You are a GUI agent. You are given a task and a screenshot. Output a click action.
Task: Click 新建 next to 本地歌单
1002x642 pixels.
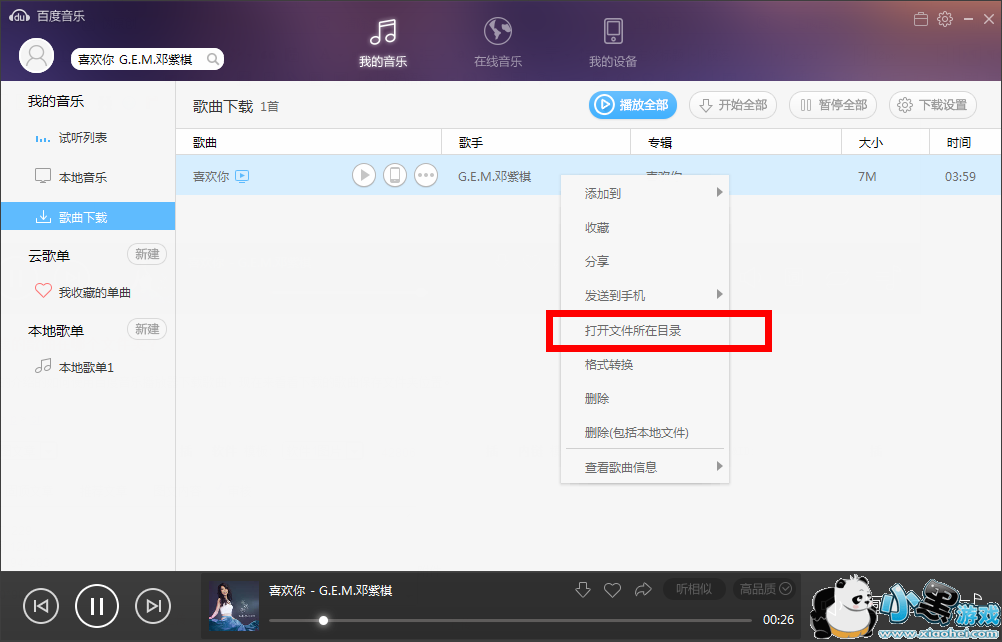tap(147, 329)
